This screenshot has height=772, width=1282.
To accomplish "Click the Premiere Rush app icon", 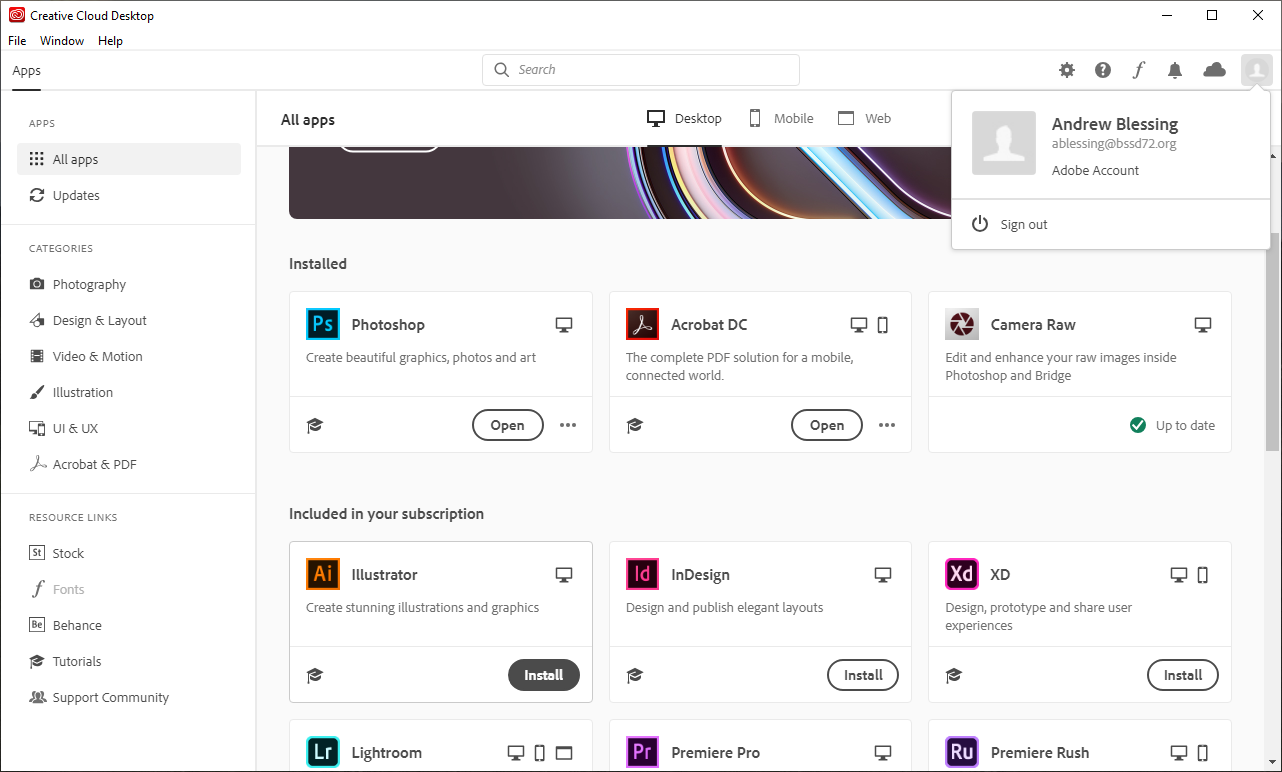I will pyautogui.click(x=962, y=752).
